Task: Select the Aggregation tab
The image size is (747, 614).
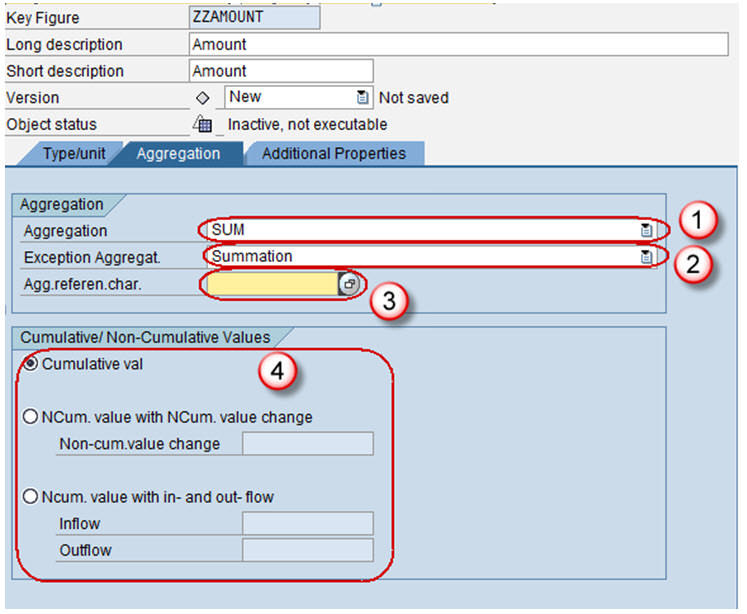Action: [178, 154]
